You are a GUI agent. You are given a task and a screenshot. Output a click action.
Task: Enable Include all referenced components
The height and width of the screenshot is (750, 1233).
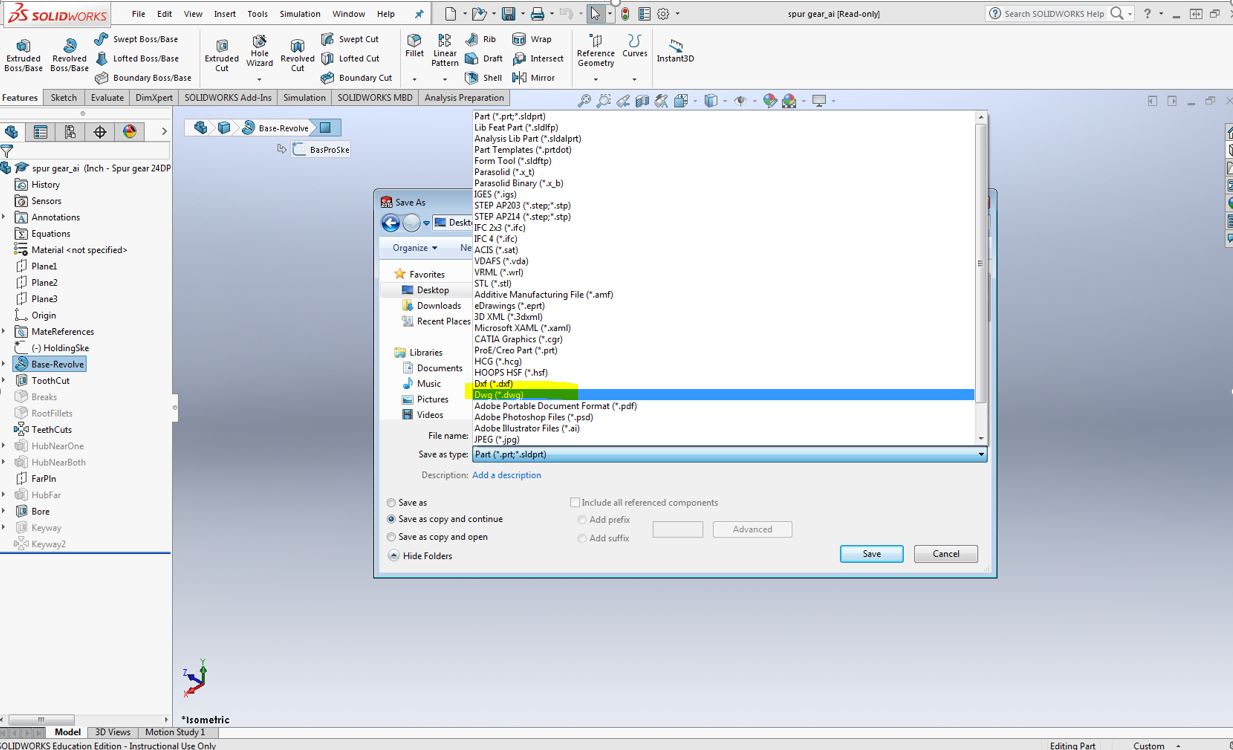(575, 503)
